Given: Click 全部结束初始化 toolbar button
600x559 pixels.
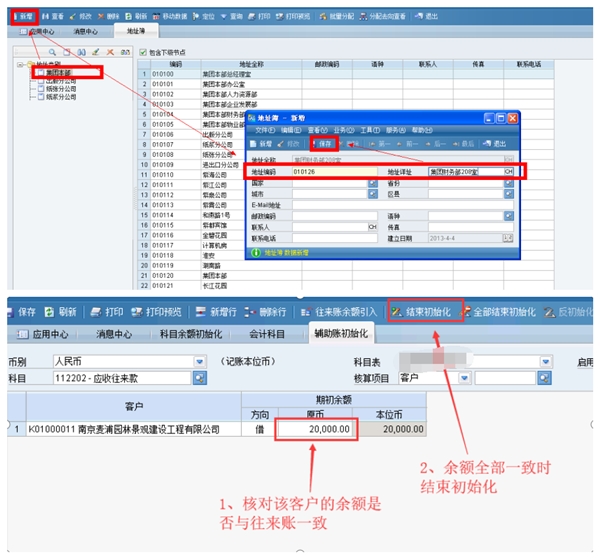Looking at the screenshot, I should (509, 312).
